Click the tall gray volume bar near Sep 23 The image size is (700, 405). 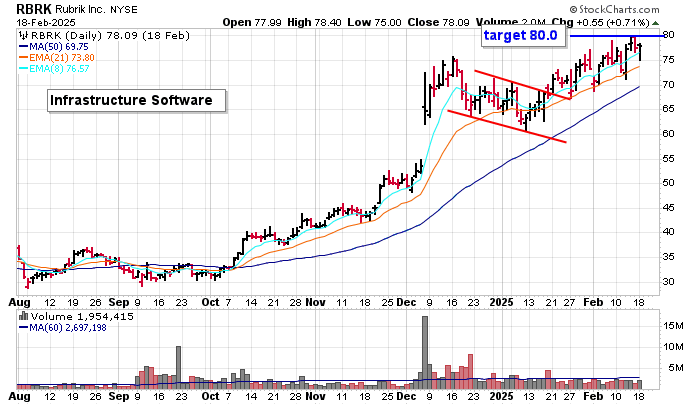click(179, 367)
